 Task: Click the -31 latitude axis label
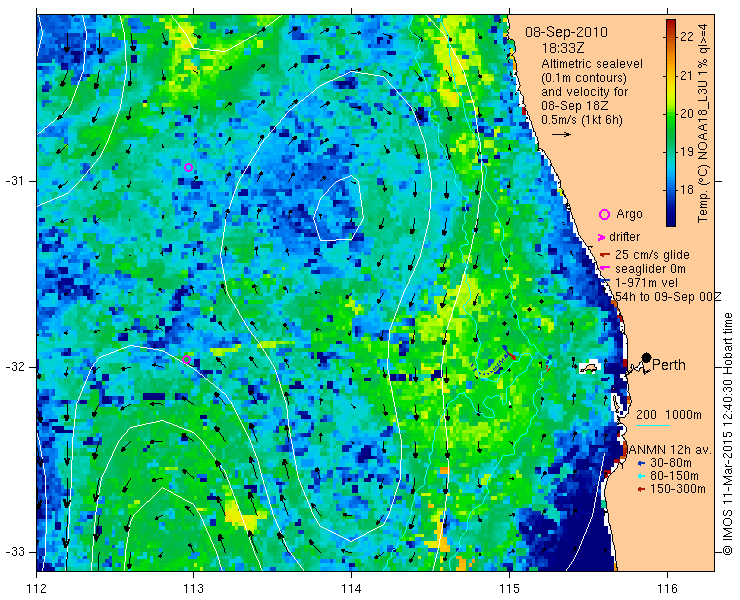14,181
